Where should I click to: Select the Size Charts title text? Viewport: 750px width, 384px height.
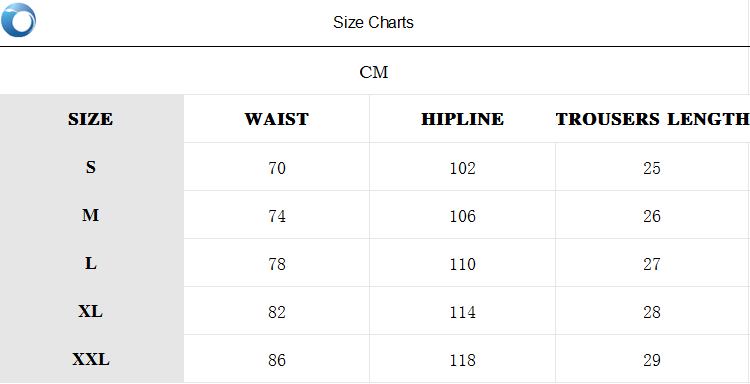point(373,22)
